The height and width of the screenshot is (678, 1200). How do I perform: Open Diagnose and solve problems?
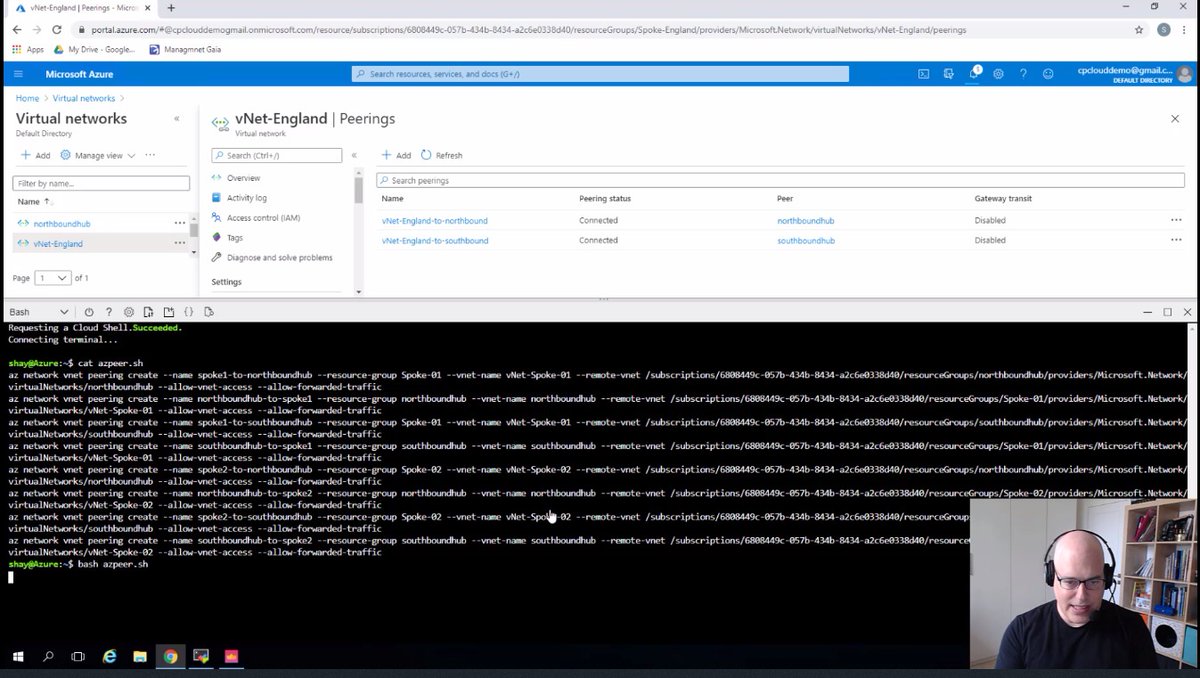[280, 258]
